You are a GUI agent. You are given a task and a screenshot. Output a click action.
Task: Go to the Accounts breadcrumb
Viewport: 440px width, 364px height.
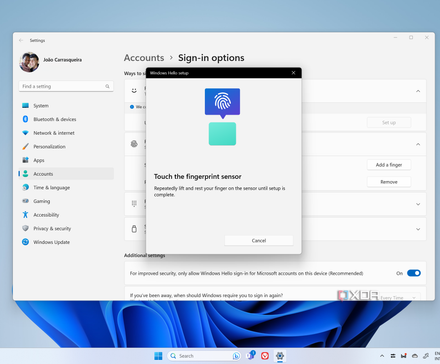pos(144,58)
